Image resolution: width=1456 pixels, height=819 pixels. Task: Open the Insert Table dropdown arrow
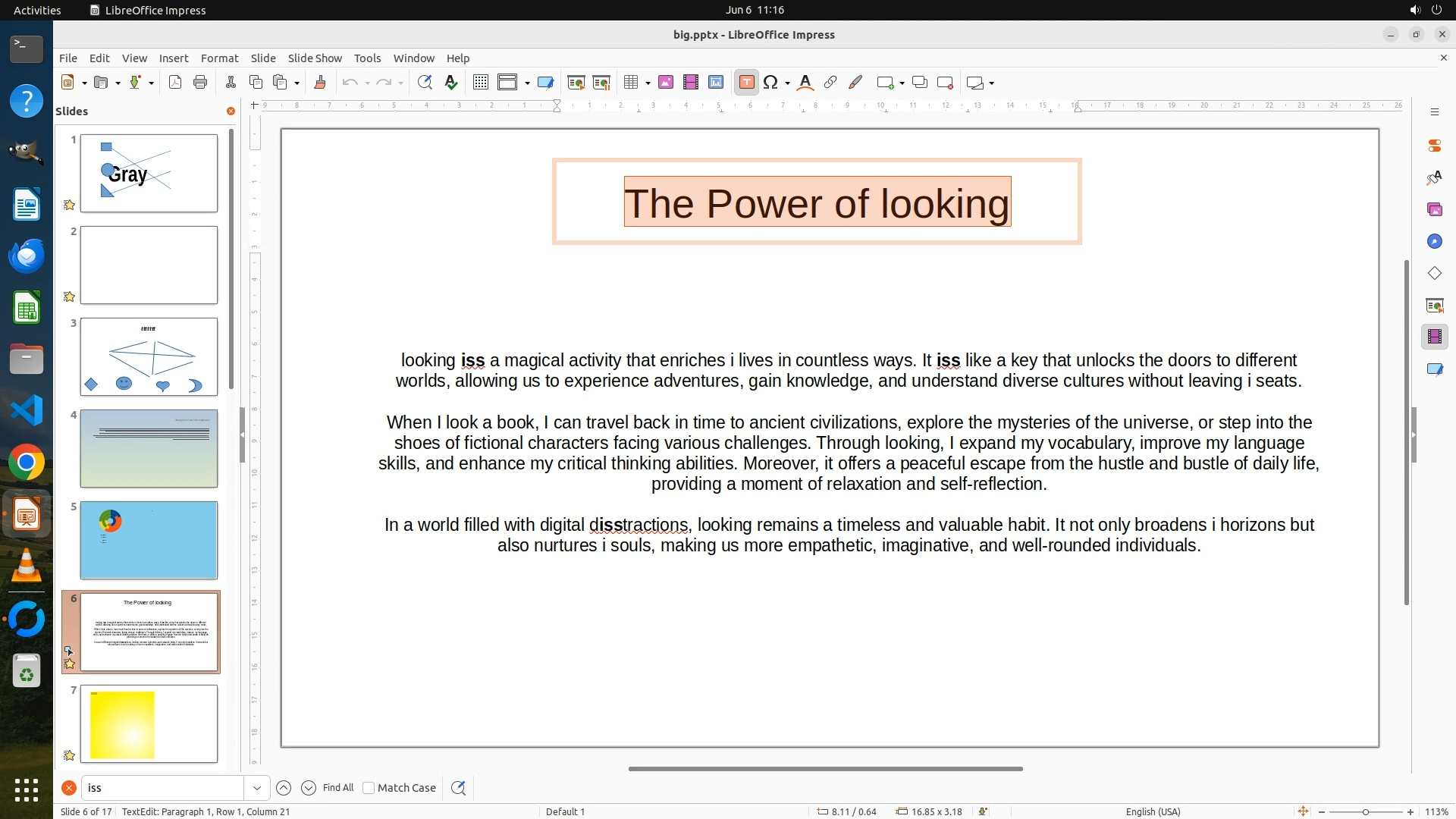tap(648, 83)
